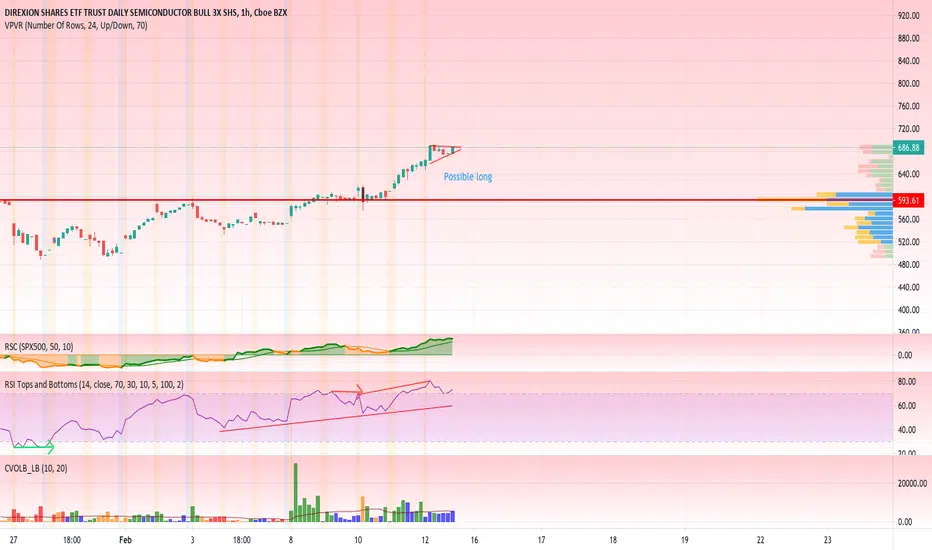Click the 440.00 price axis label
Image resolution: width=932 pixels, height=550 pixels.
click(908, 287)
